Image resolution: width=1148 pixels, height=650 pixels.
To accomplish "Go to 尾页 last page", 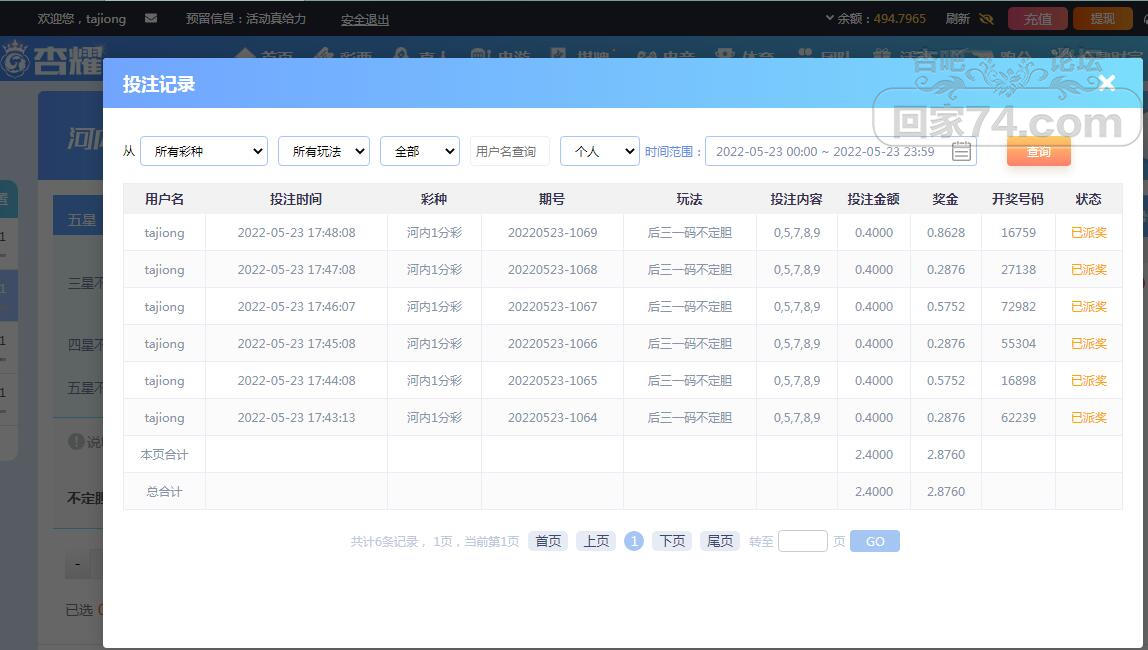I will point(720,541).
